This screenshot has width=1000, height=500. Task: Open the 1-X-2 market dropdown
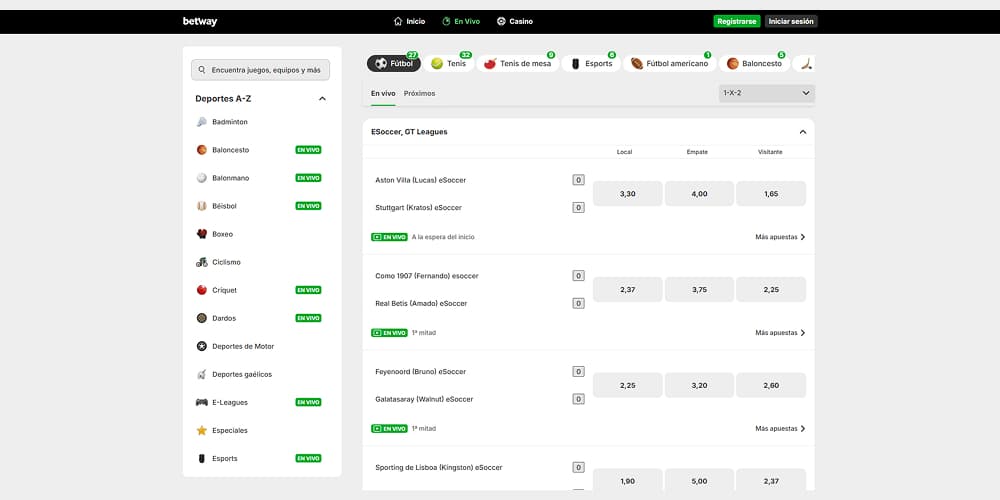[767, 93]
